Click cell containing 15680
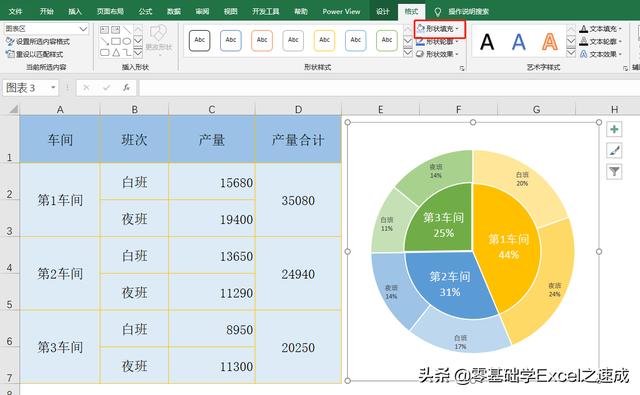 click(x=212, y=182)
